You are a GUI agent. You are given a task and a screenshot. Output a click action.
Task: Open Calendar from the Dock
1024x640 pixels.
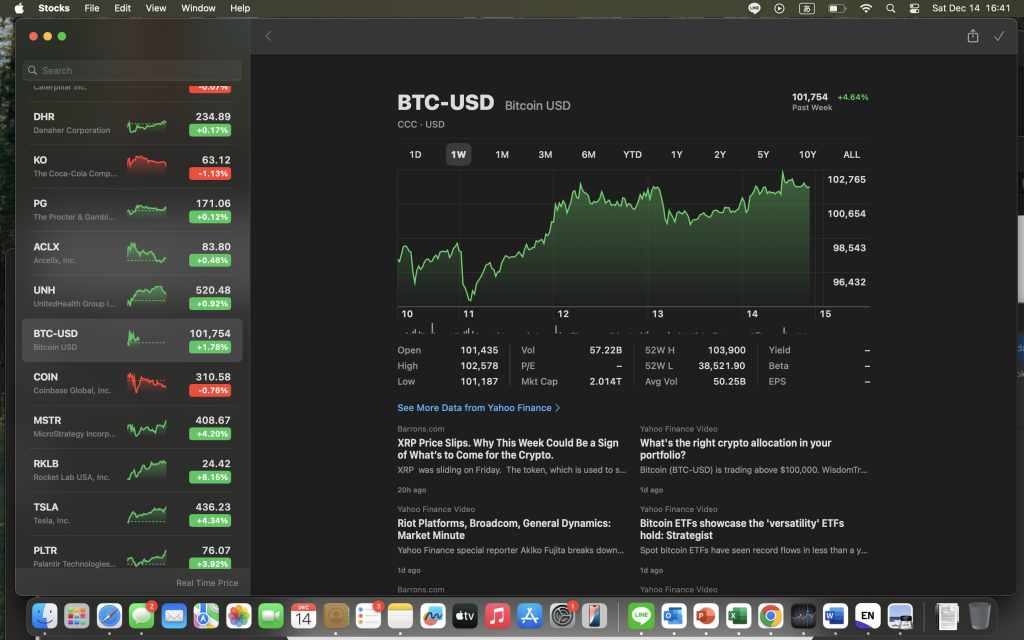pyautogui.click(x=302, y=616)
